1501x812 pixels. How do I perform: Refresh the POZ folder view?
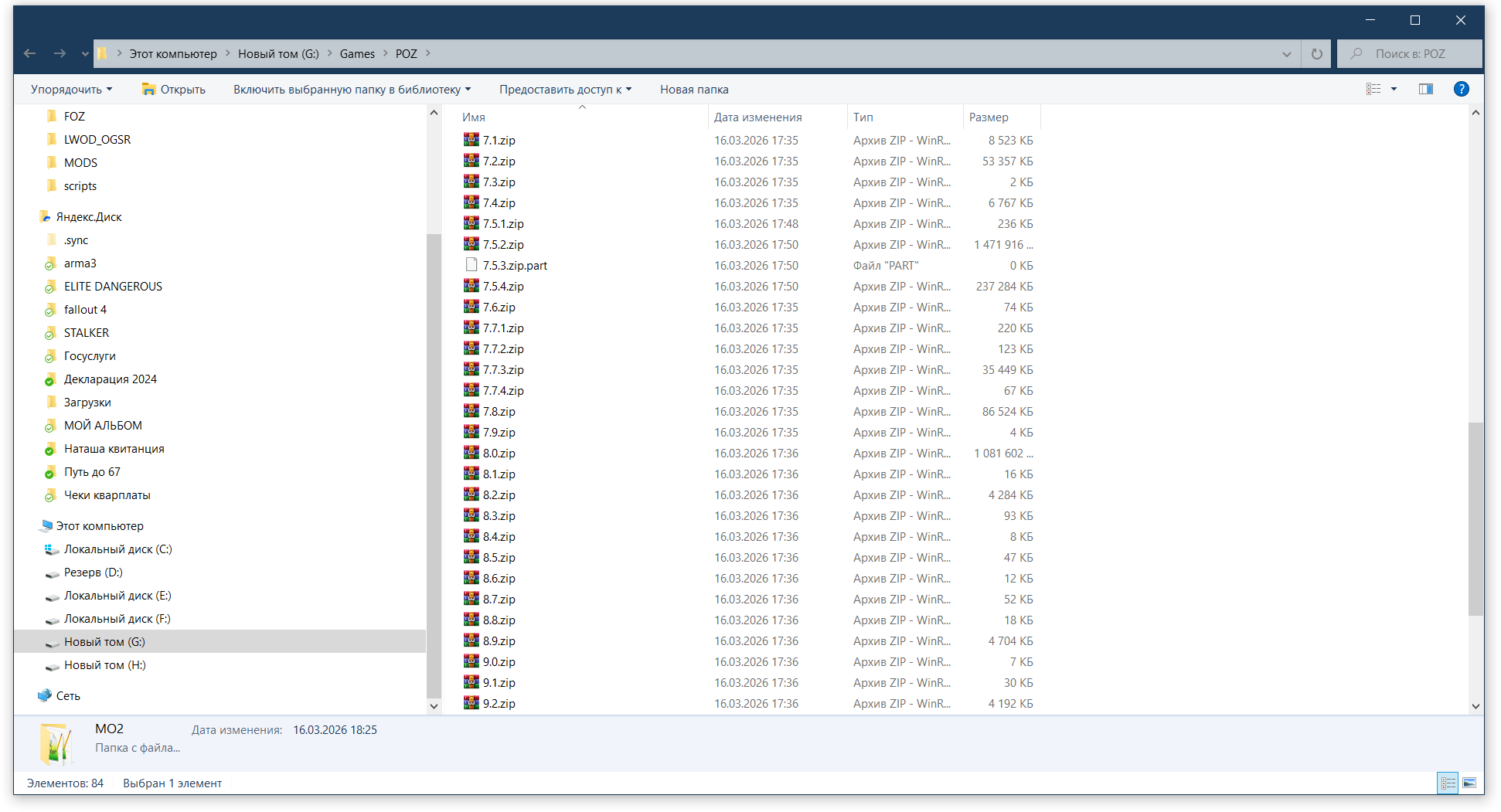1316,54
